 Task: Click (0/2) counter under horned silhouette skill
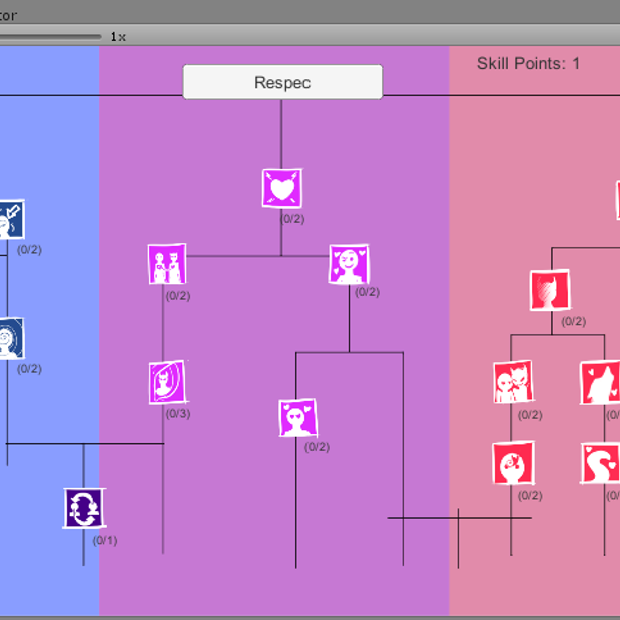point(574,321)
